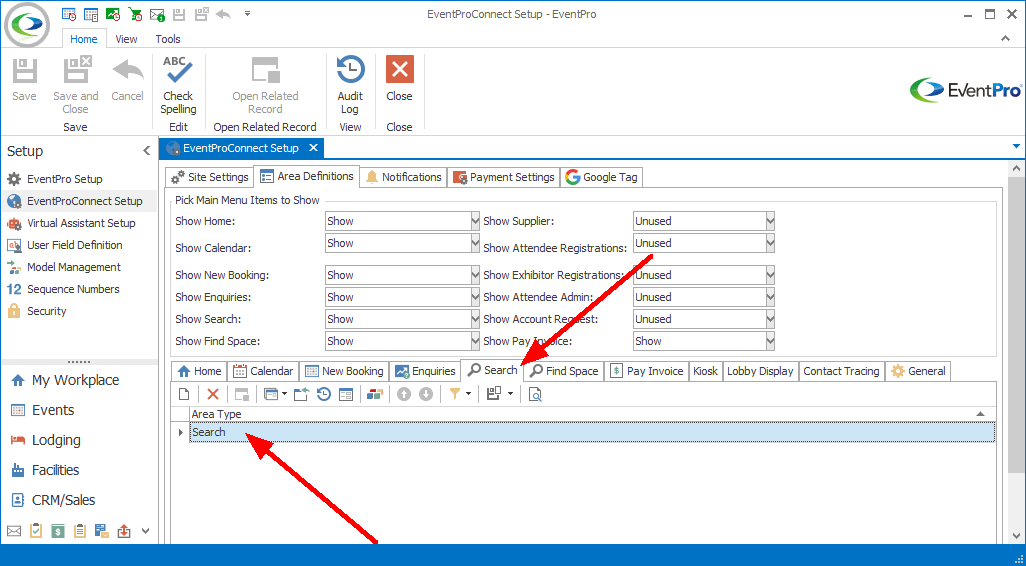Image resolution: width=1026 pixels, height=566 pixels.
Task: Click the colored blocks icon in grid toolbar
Action: pos(374,394)
